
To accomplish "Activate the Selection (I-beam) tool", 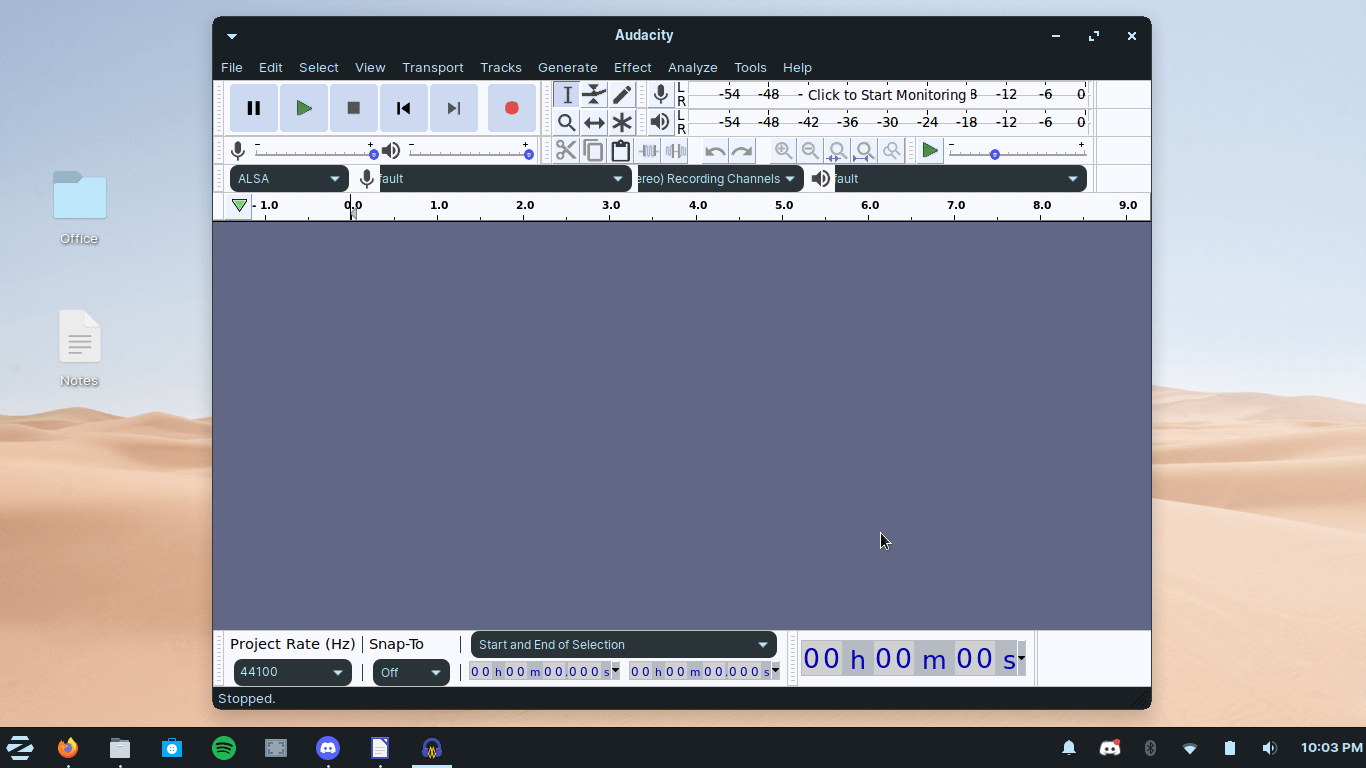I will pos(567,95).
